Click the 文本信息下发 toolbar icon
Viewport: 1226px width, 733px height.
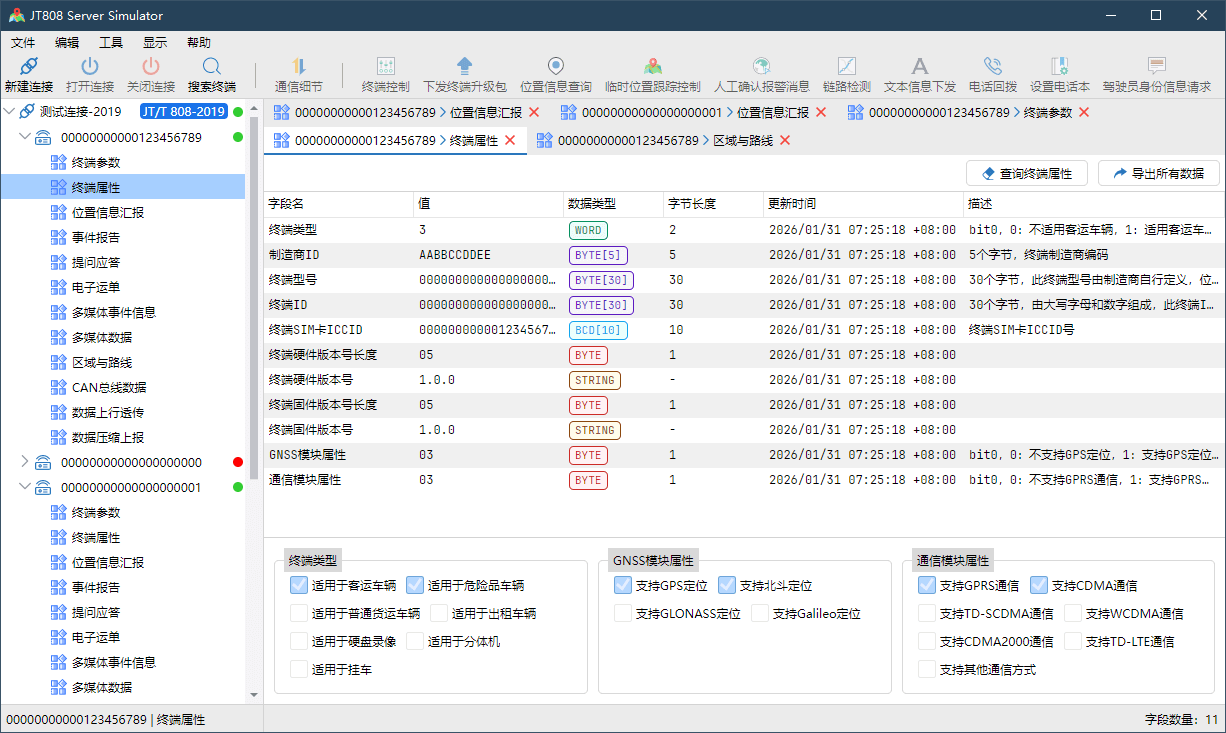pos(919,67)
